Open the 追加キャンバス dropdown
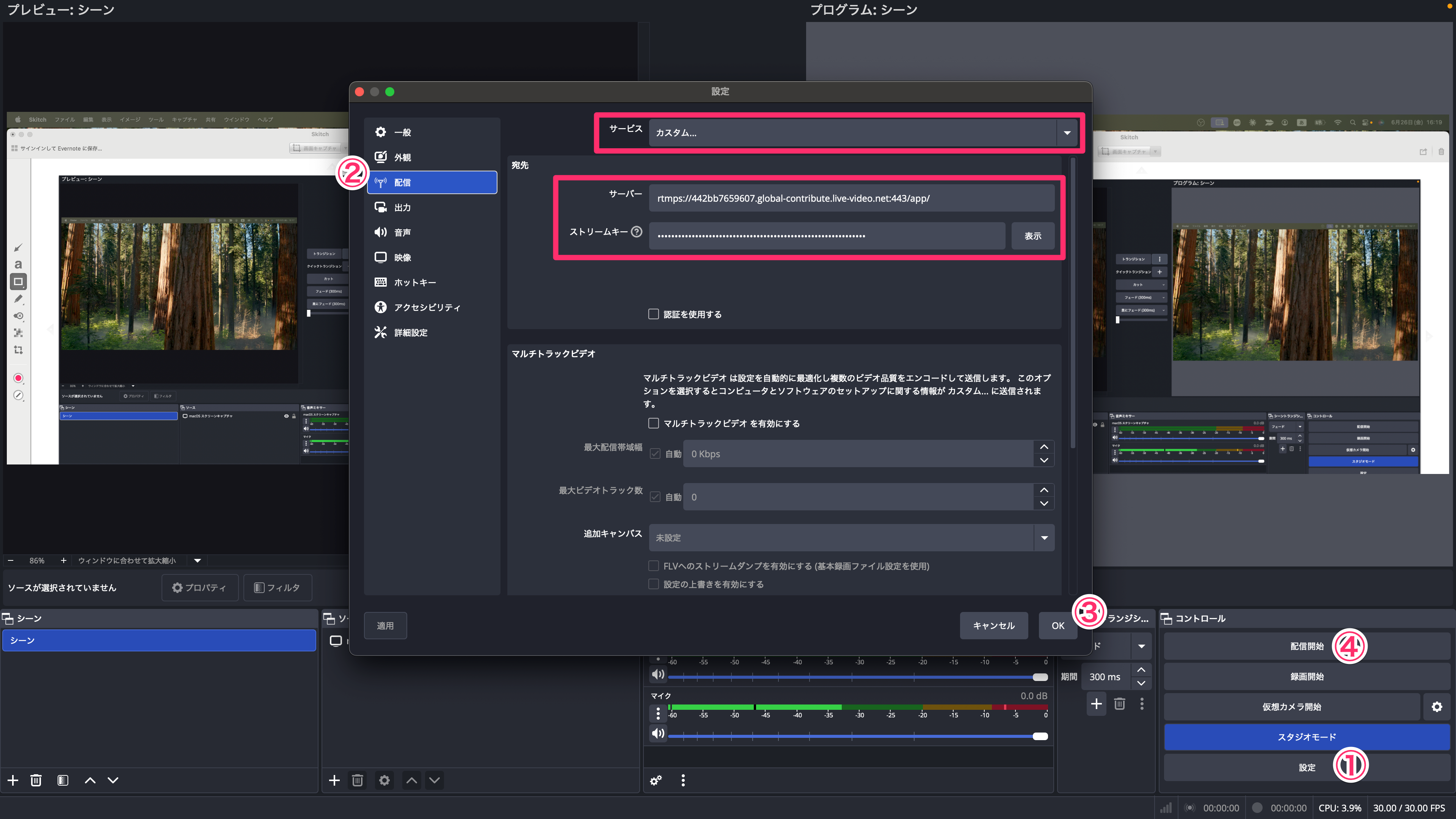 coord(851,538)
